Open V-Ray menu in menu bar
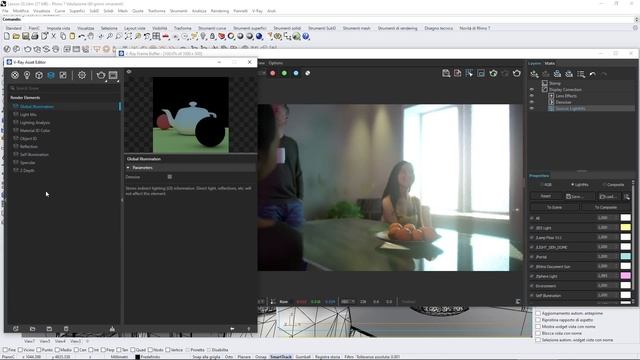This screenshot has height=360, width=640. pyautogui.click(x=257, y=11)
